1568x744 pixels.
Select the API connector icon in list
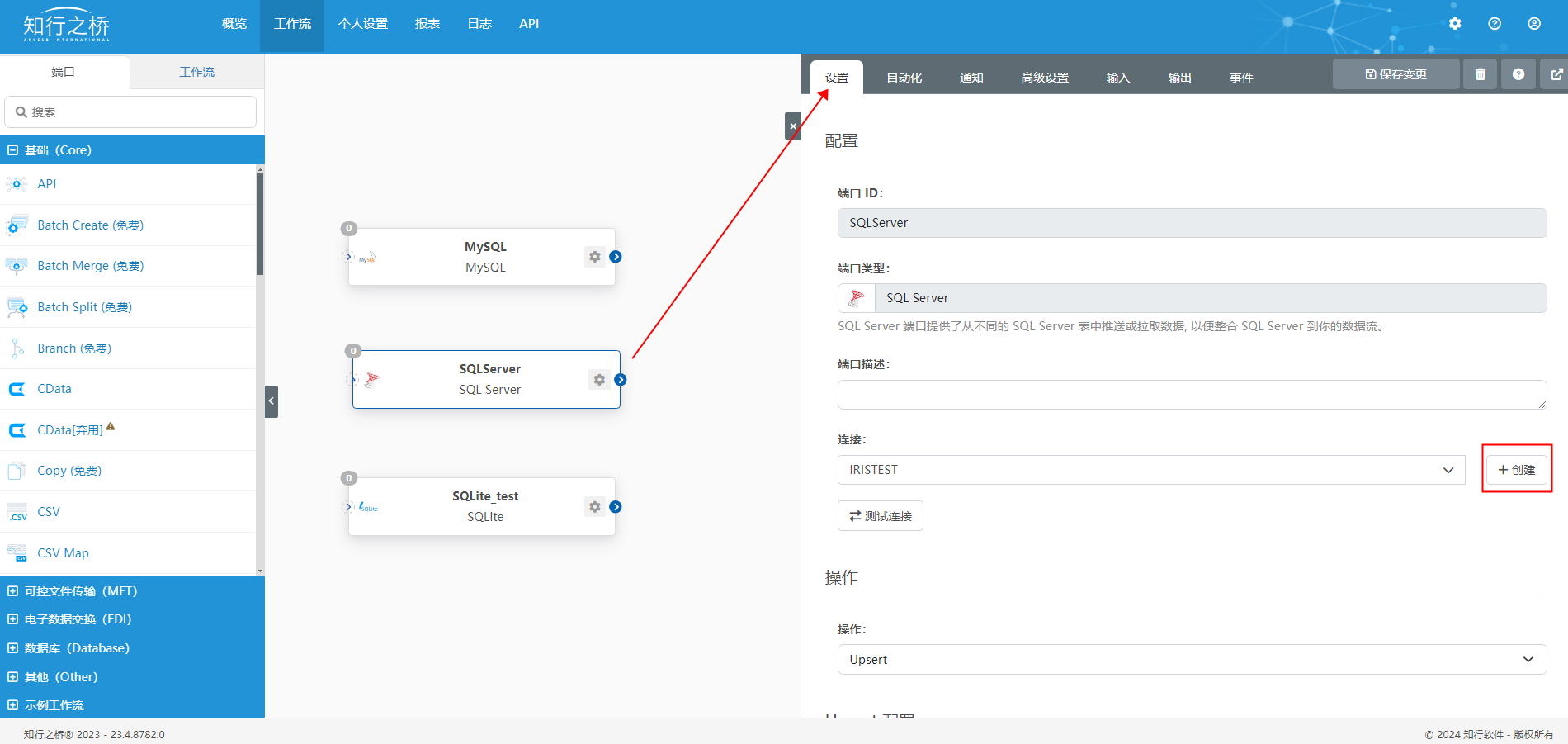17,184
